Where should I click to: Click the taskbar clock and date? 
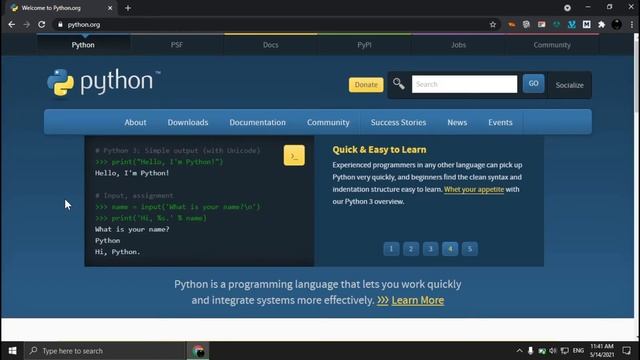click(x=602, y=351)
